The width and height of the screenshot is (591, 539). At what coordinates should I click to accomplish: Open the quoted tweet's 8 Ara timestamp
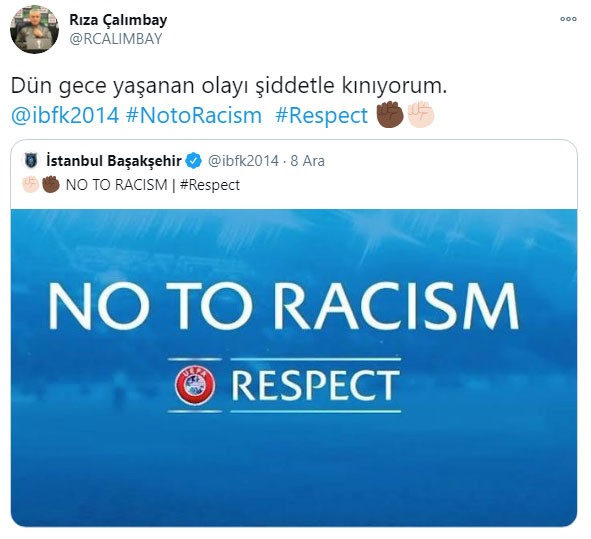(308, 161)
